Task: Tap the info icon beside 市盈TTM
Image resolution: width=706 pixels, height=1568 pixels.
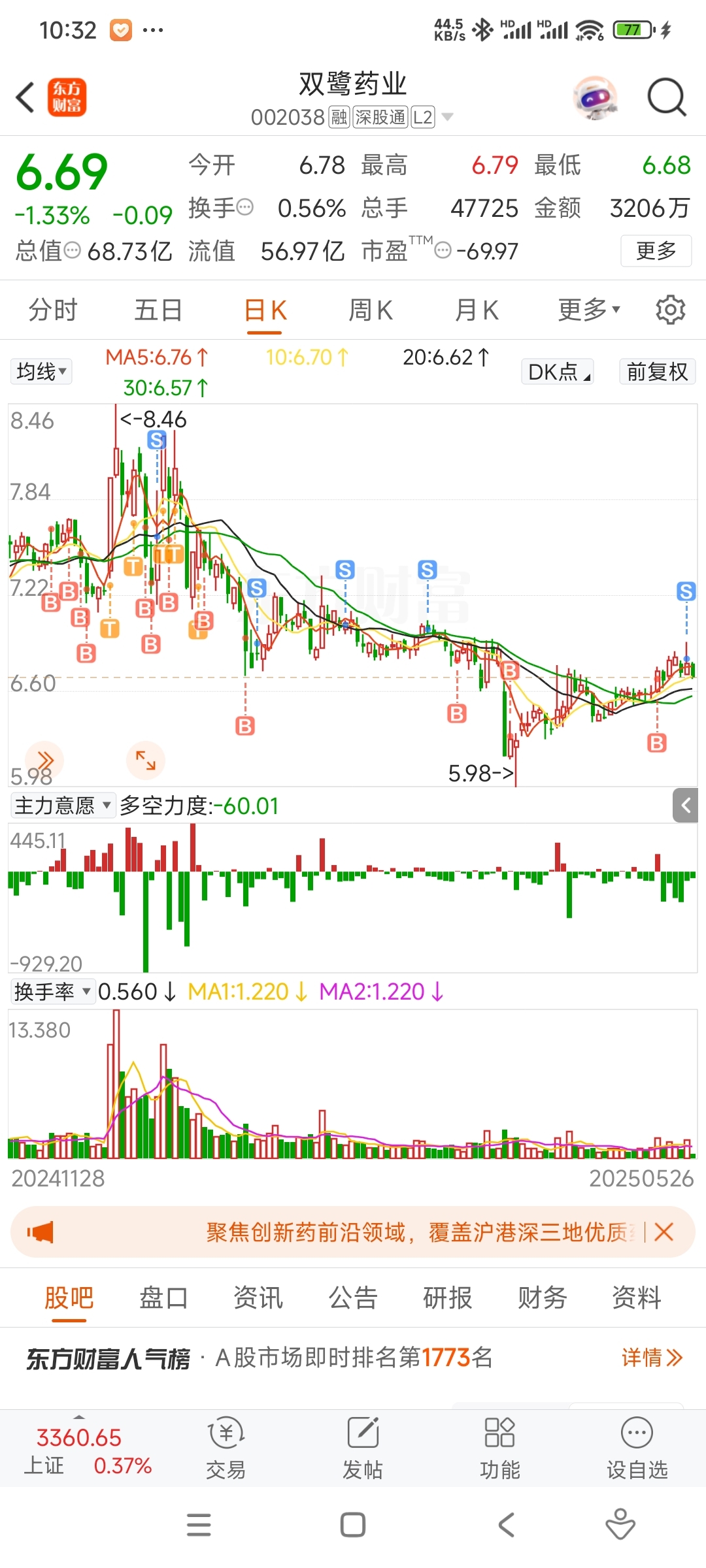Action: [x=443, y=251]
